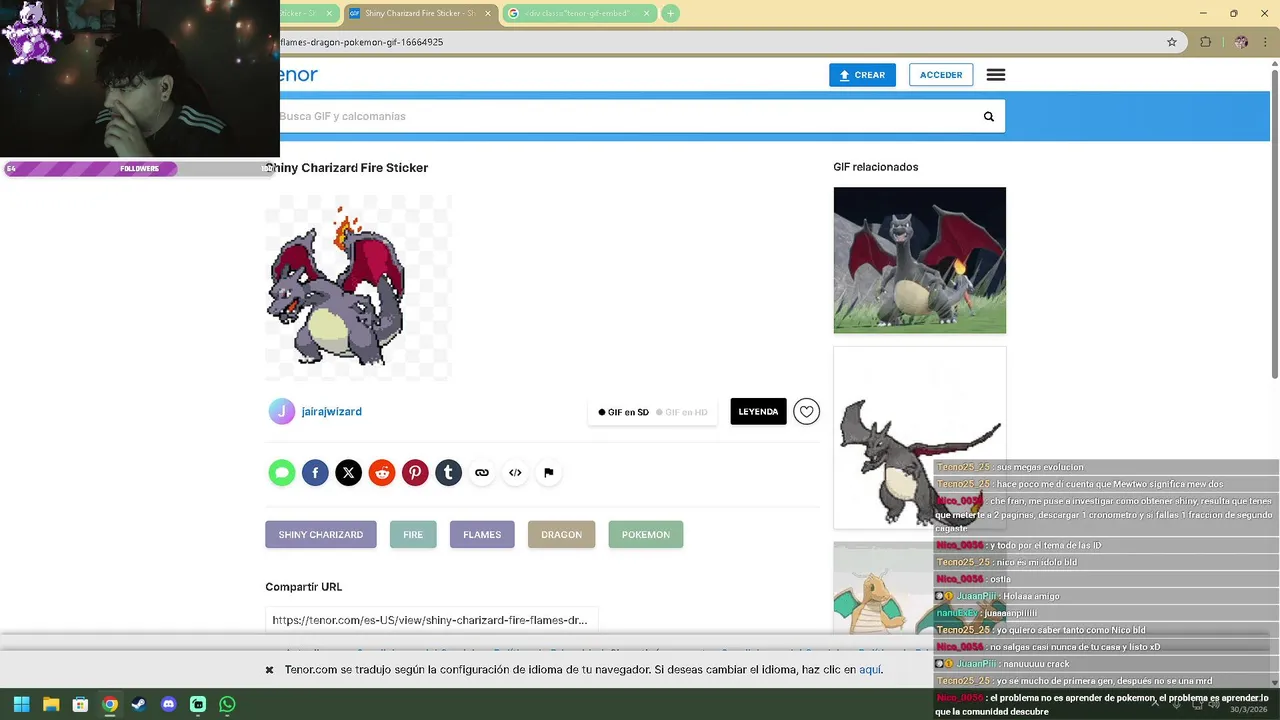The width and height of the screenshot is (1280, 720).
Task: Go to Tenor home via logo
Action: click(298, 75)
